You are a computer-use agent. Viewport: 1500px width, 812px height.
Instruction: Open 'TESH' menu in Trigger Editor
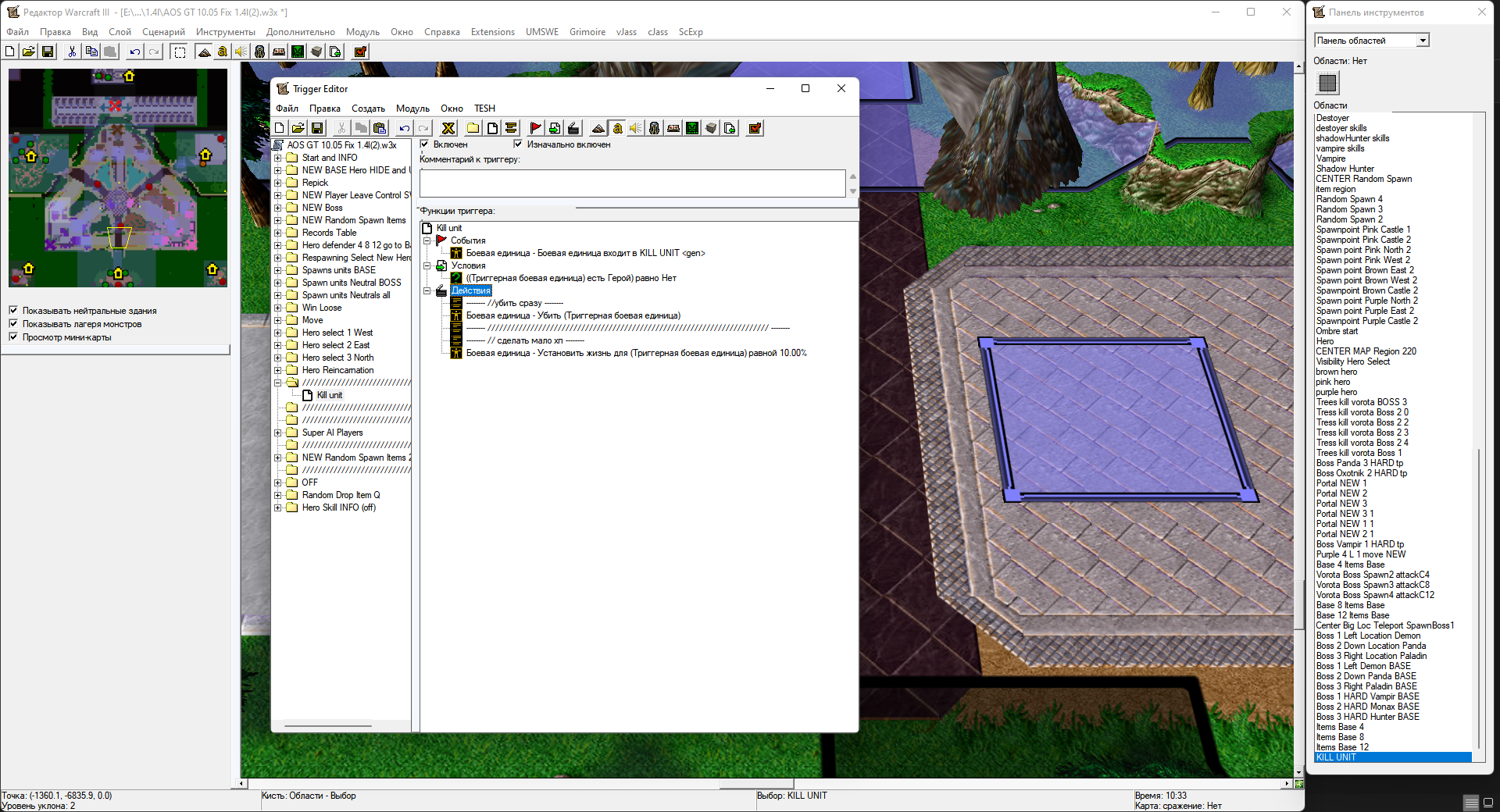click(x=485, y=109)
